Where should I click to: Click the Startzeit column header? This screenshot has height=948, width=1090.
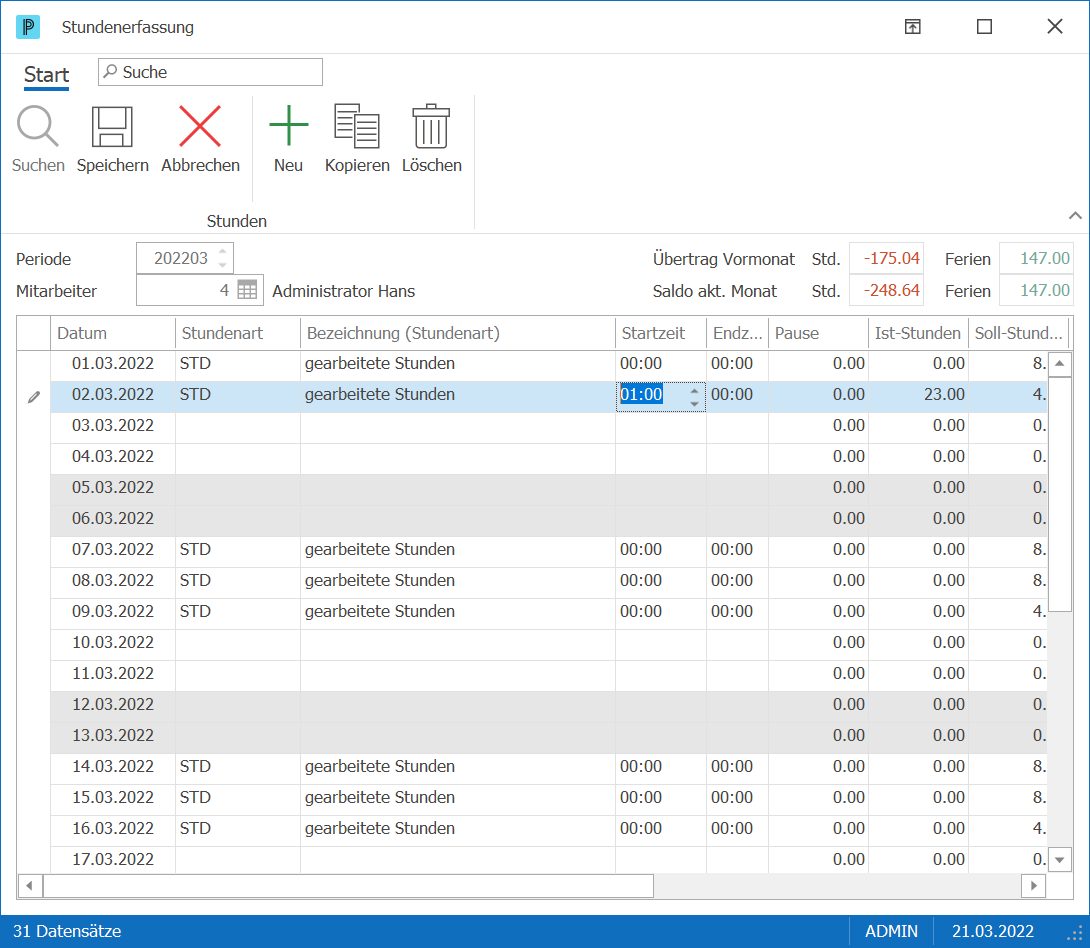[660, 334]
